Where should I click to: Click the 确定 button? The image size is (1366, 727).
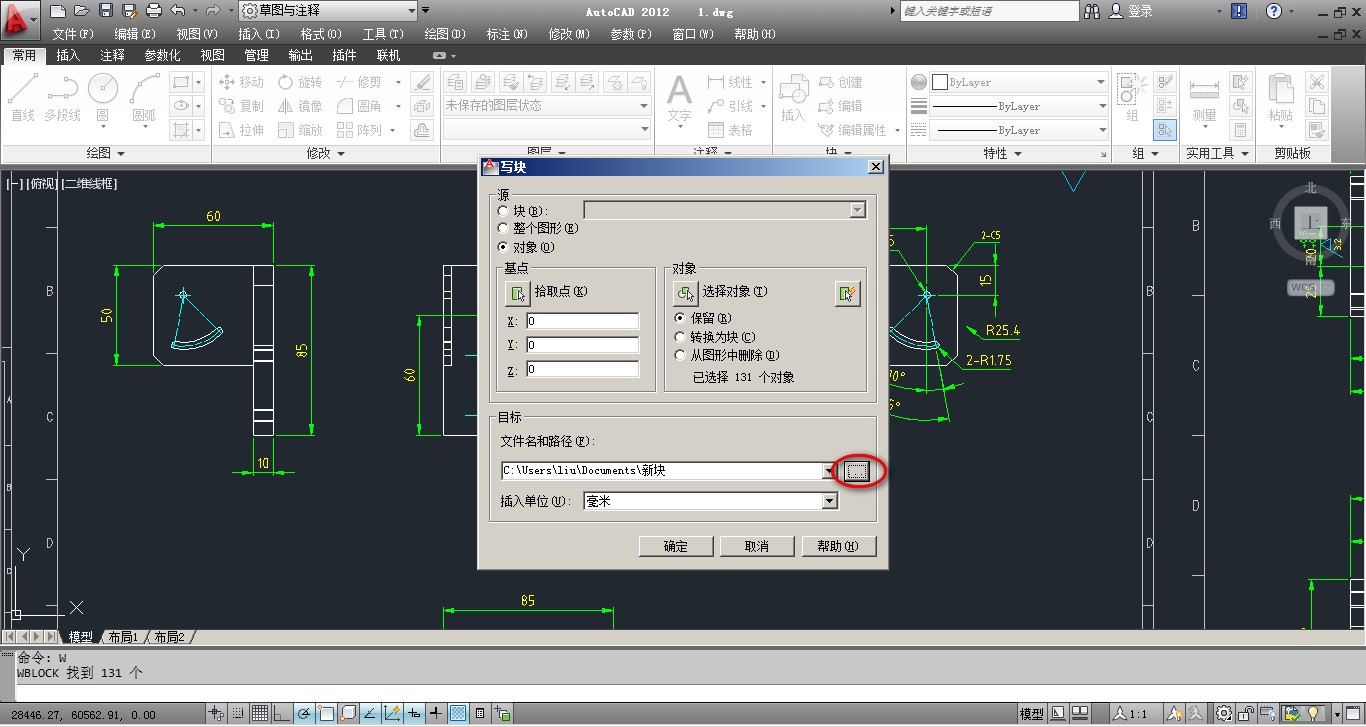coord(675,546)
